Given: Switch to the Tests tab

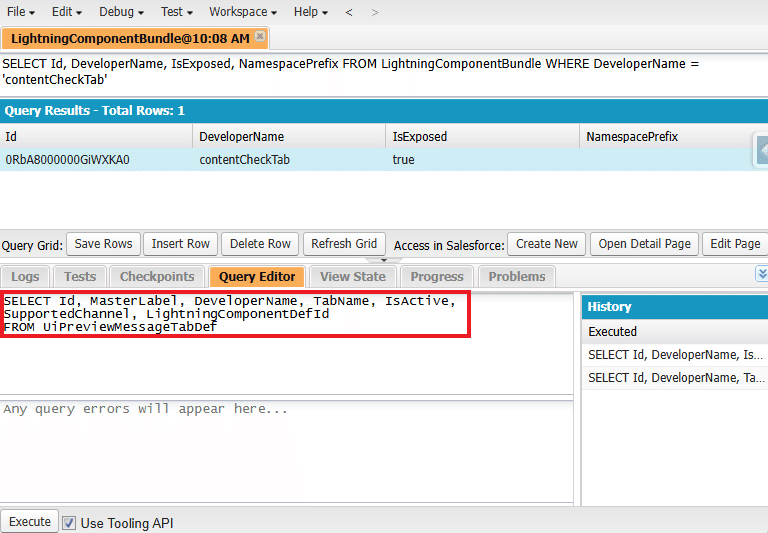Looking at the screenshot, I should click(x=80, y=277).
